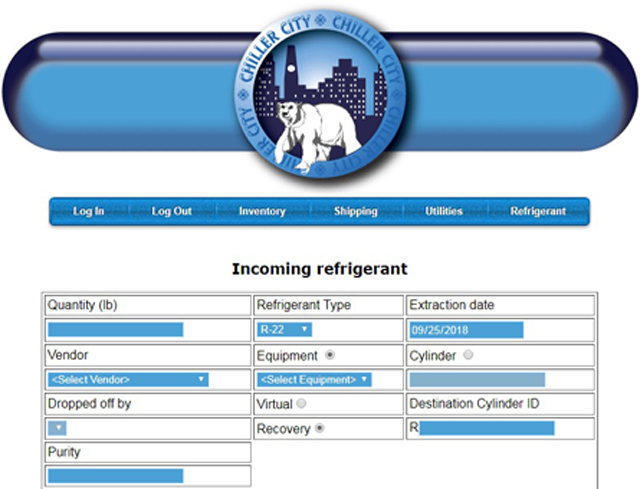640x489 pixels.
Task: Select the Virtual radio button
Action: (x=301, y=404)
